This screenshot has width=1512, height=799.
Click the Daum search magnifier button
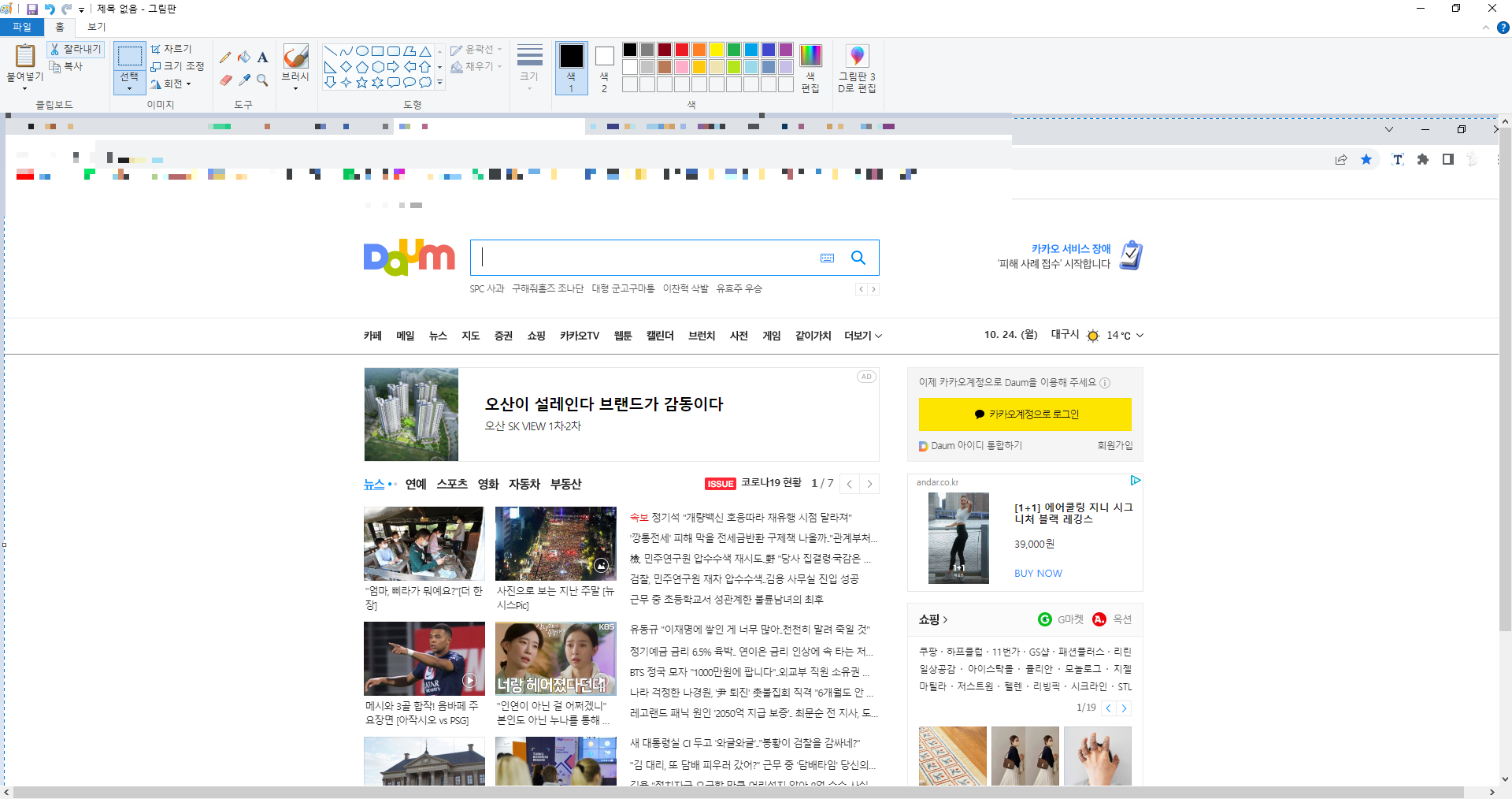[x=858, y=258]
